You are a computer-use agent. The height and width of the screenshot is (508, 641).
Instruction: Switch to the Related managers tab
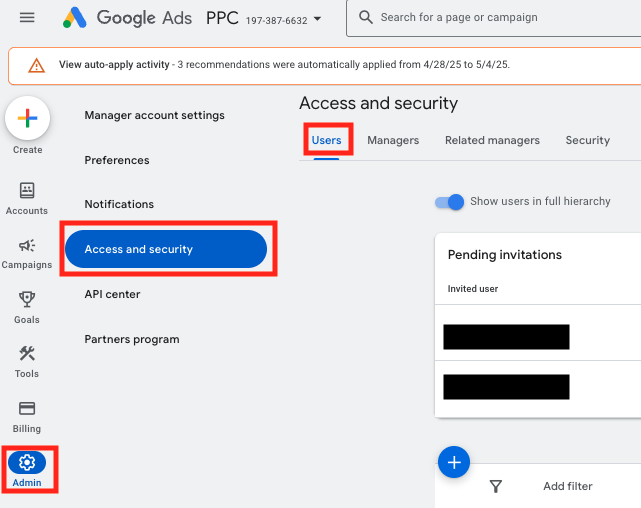(492, 140)
